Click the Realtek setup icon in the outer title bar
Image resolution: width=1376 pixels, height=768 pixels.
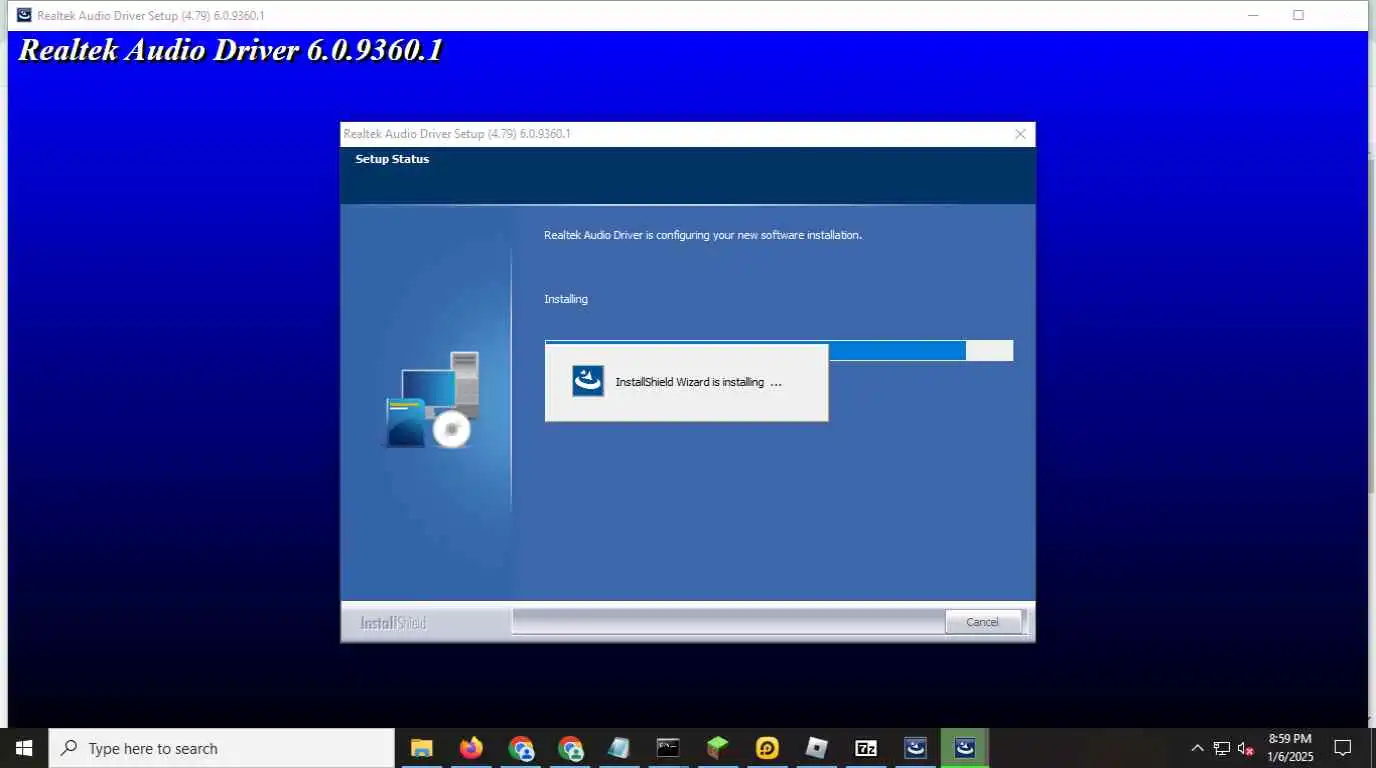(x=24, y=15)
